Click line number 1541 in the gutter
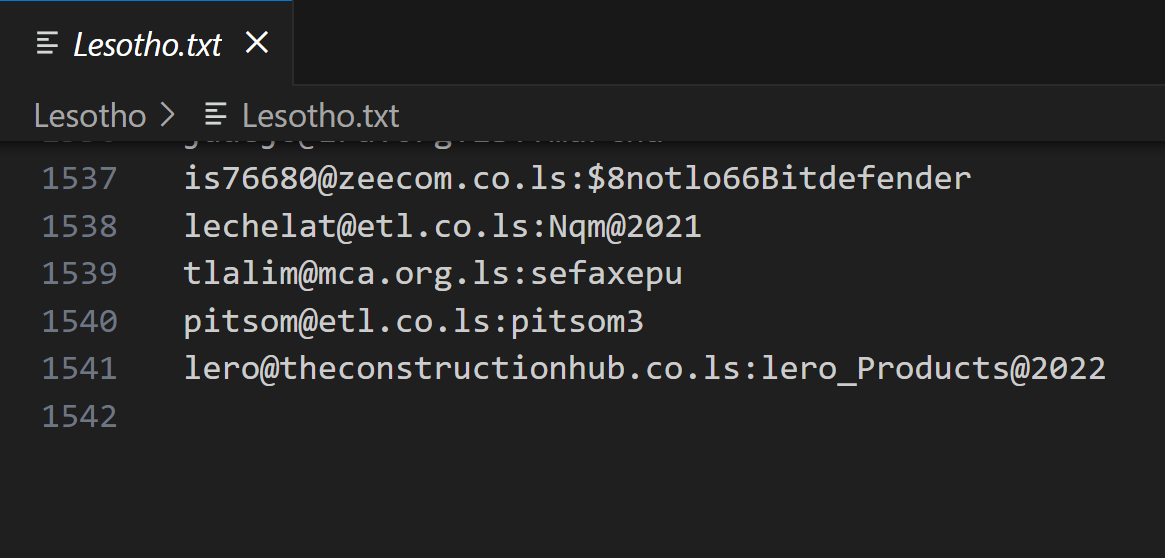The width and height of the screenshot is (1165, 558). pos(80,368)
